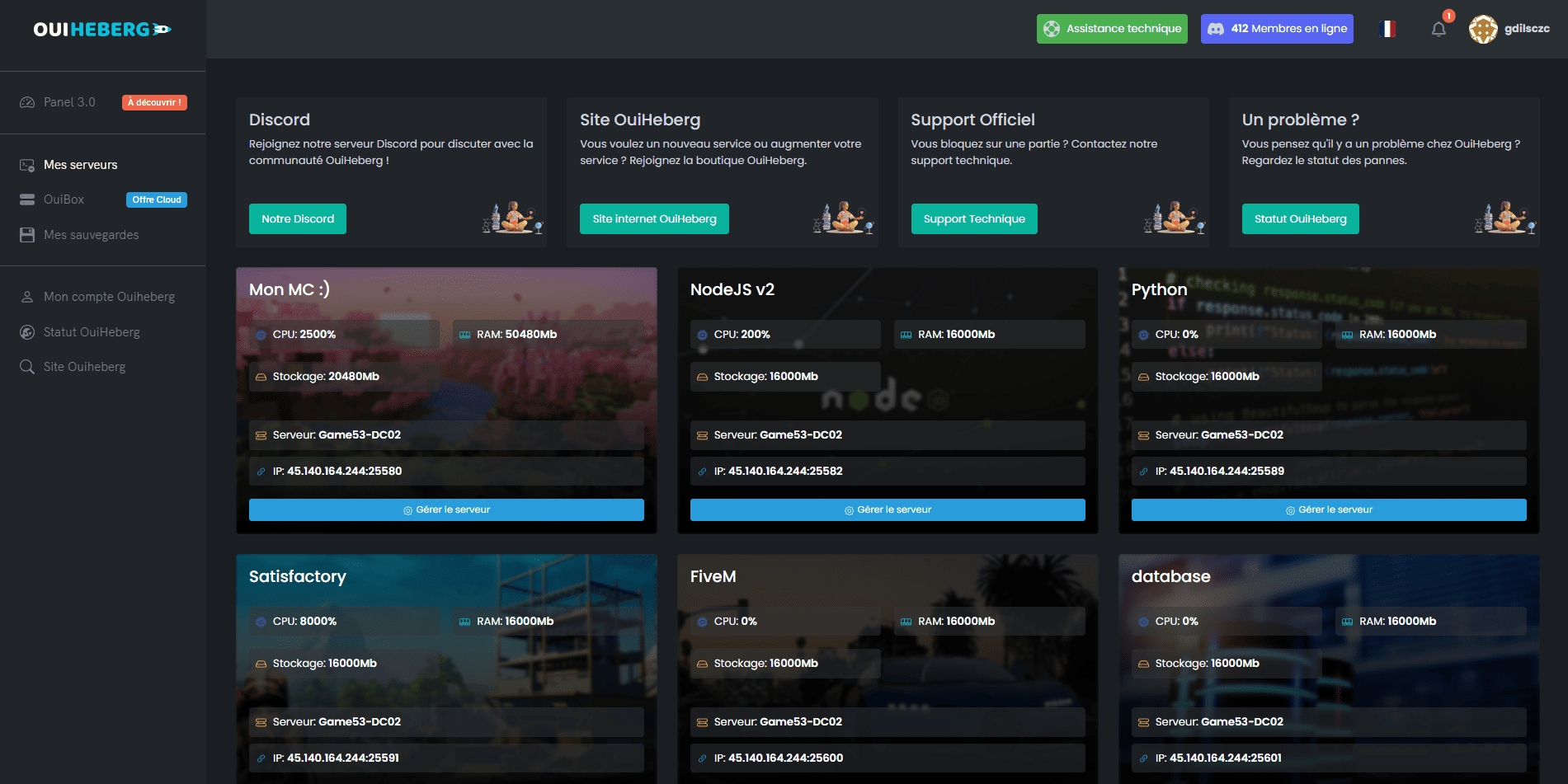Click the 412 Membres en ligne button

tap(1277, 29)
